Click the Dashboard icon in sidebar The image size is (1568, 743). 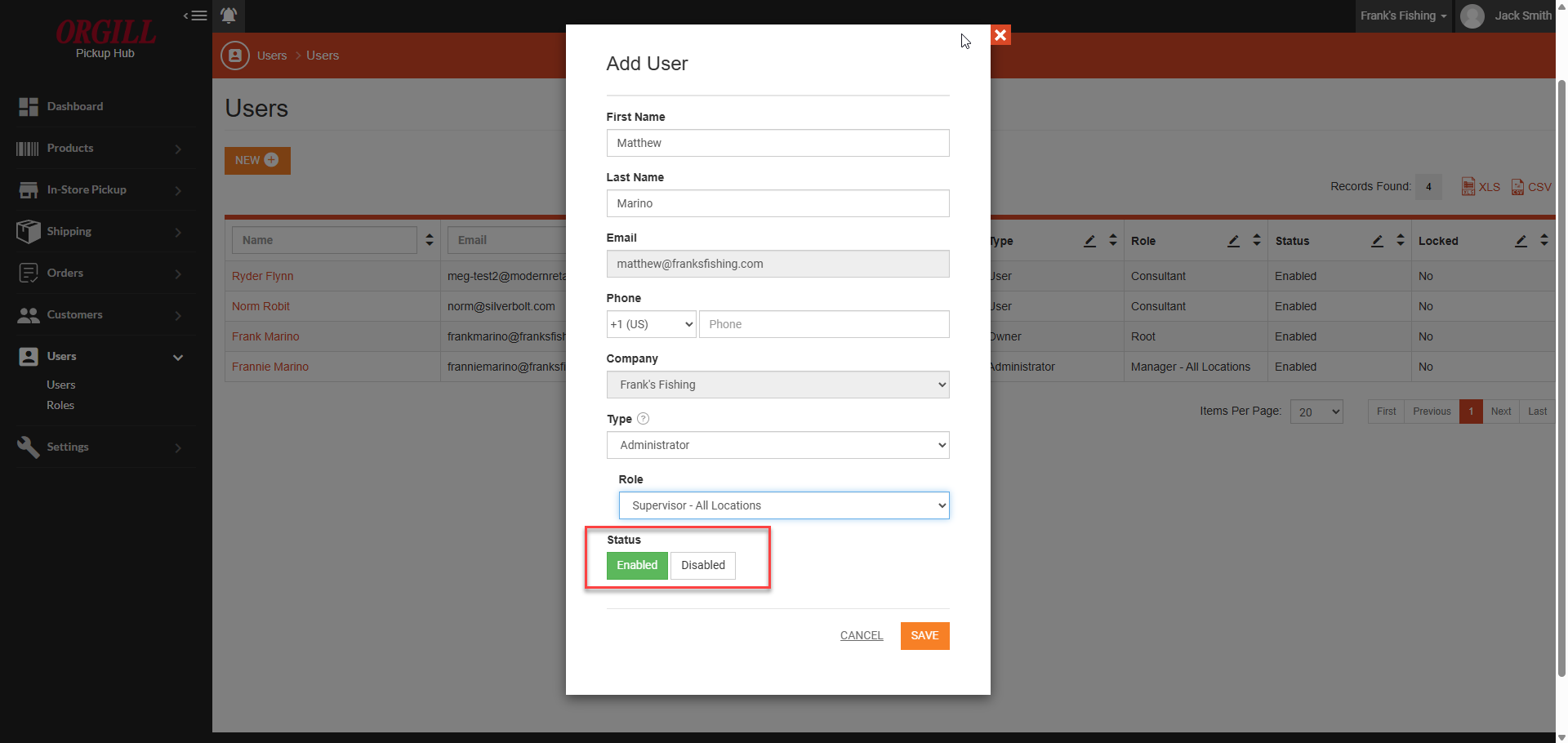(29, 107)
